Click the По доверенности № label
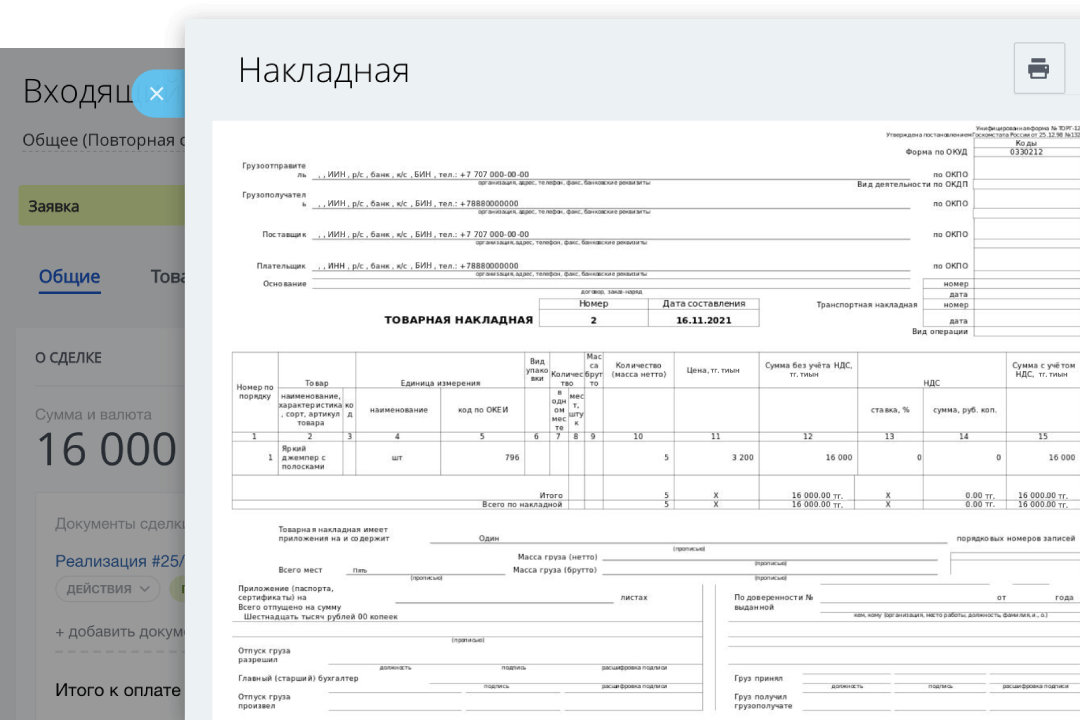Image resolution: width=1080 pixels, height=720 pixels. (773, 597)
